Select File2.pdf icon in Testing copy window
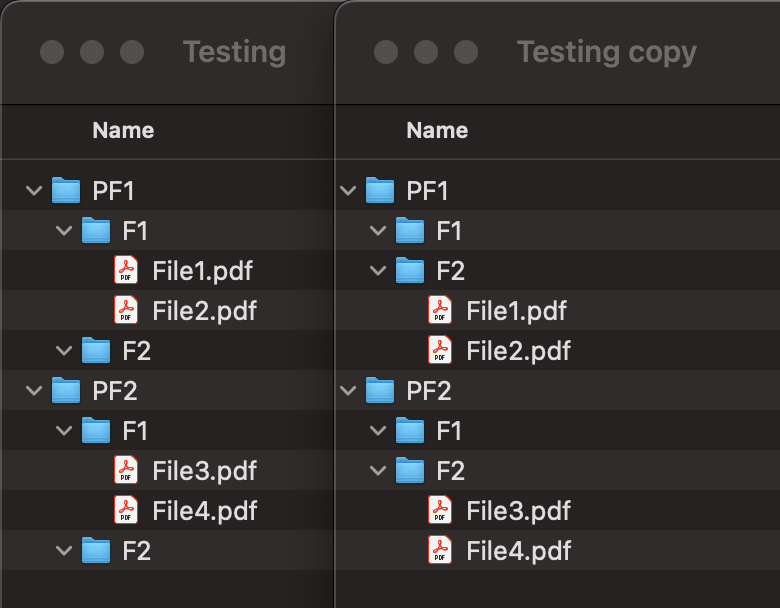 [440, 350]
